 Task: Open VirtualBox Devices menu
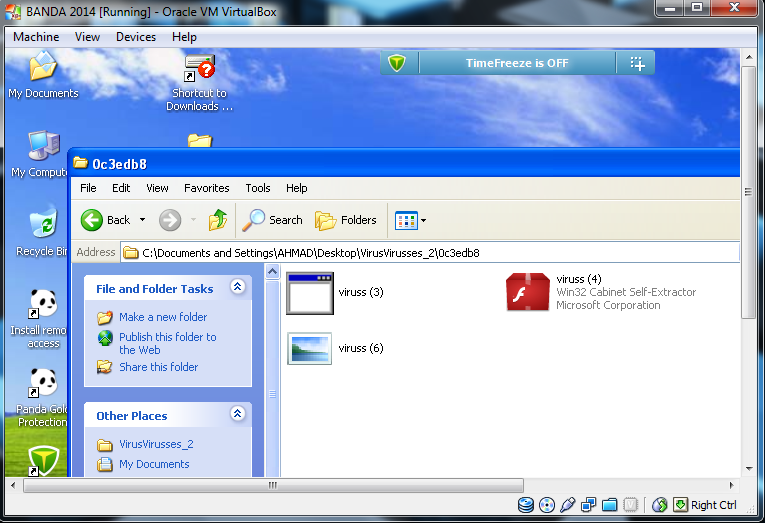(x=136, y=37)
